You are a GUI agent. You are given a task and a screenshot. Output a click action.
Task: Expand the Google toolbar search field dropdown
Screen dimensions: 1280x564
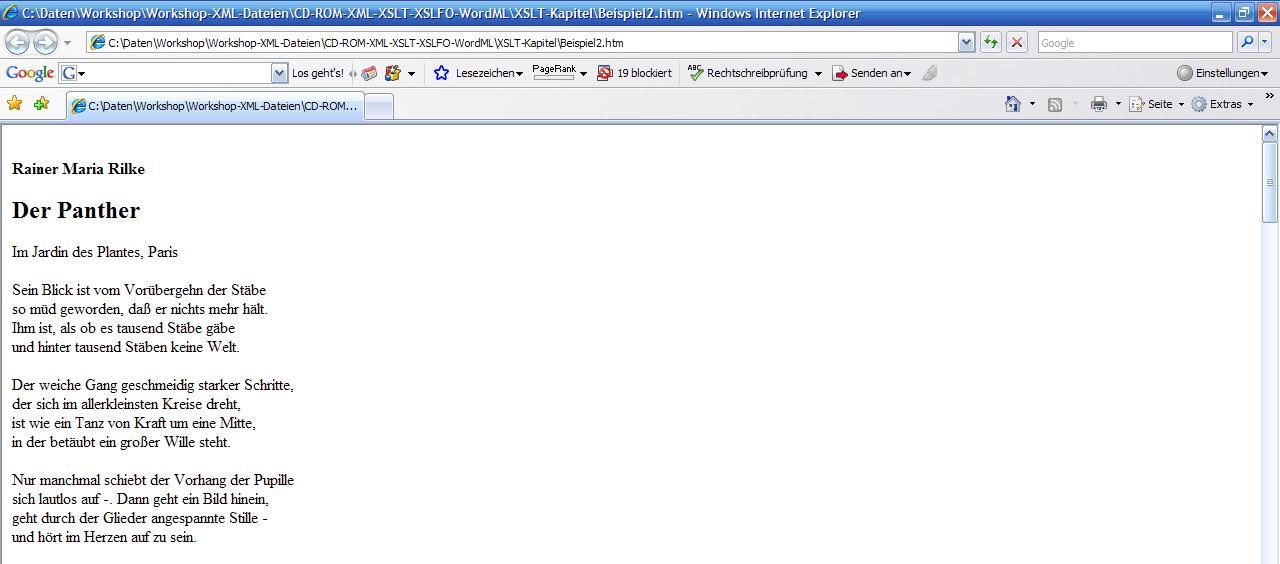pos(279,73)
